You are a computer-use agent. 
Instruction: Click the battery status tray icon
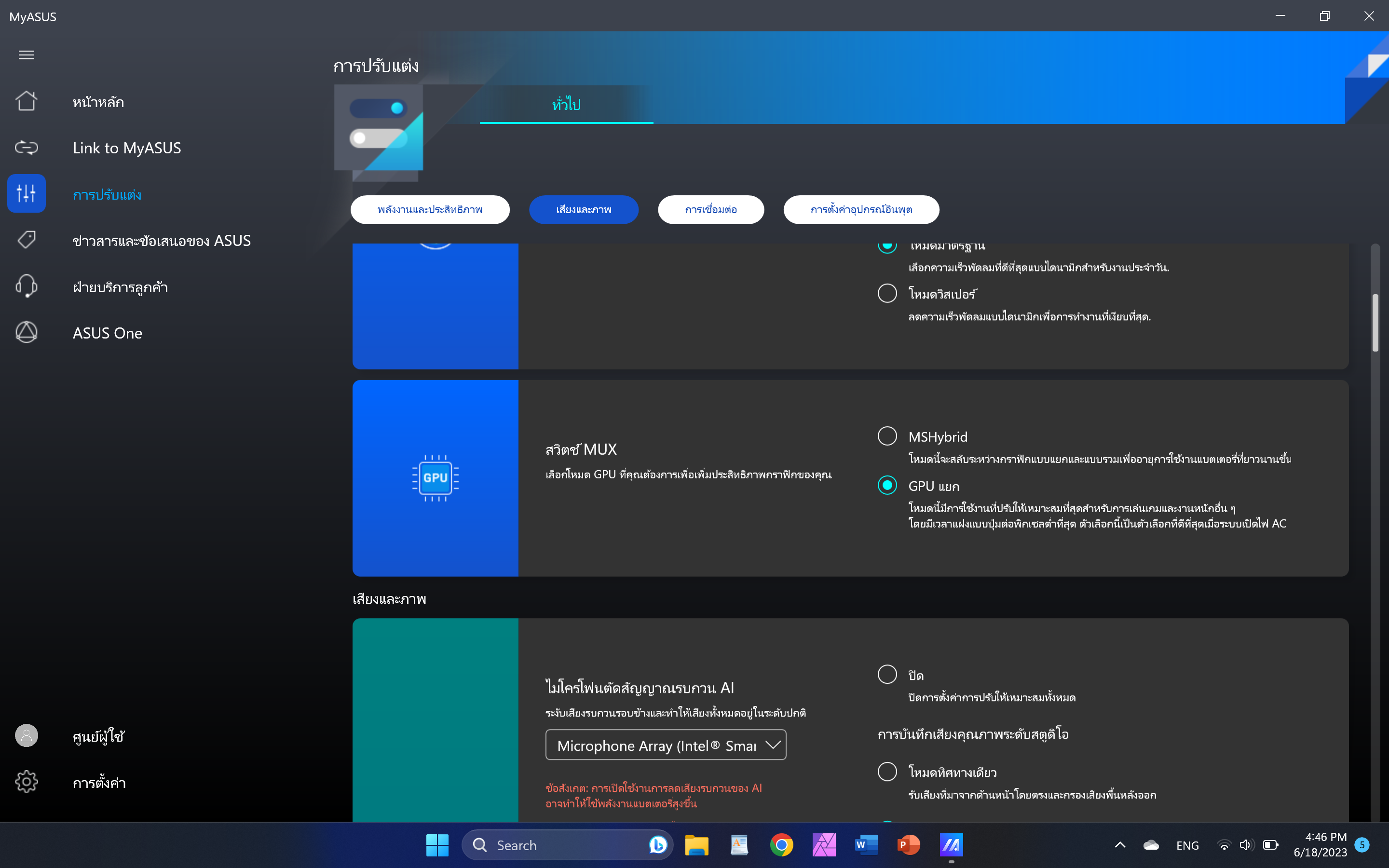pos(1271,845)
